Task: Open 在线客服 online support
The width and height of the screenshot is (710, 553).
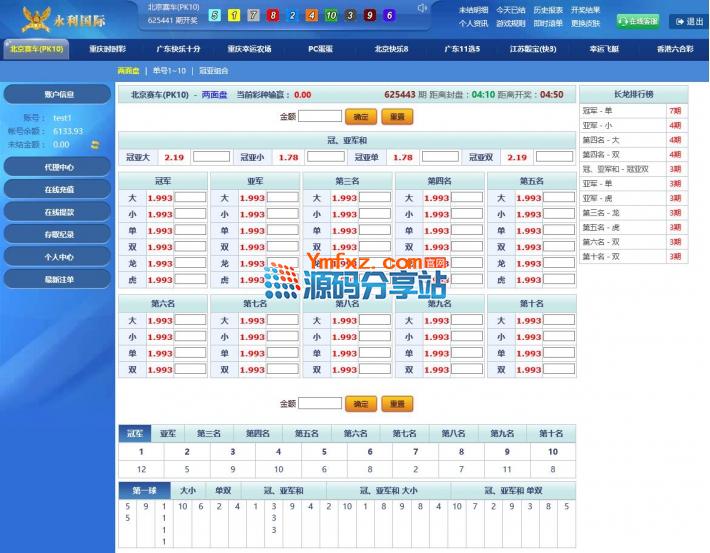Action: click(638, 21)
